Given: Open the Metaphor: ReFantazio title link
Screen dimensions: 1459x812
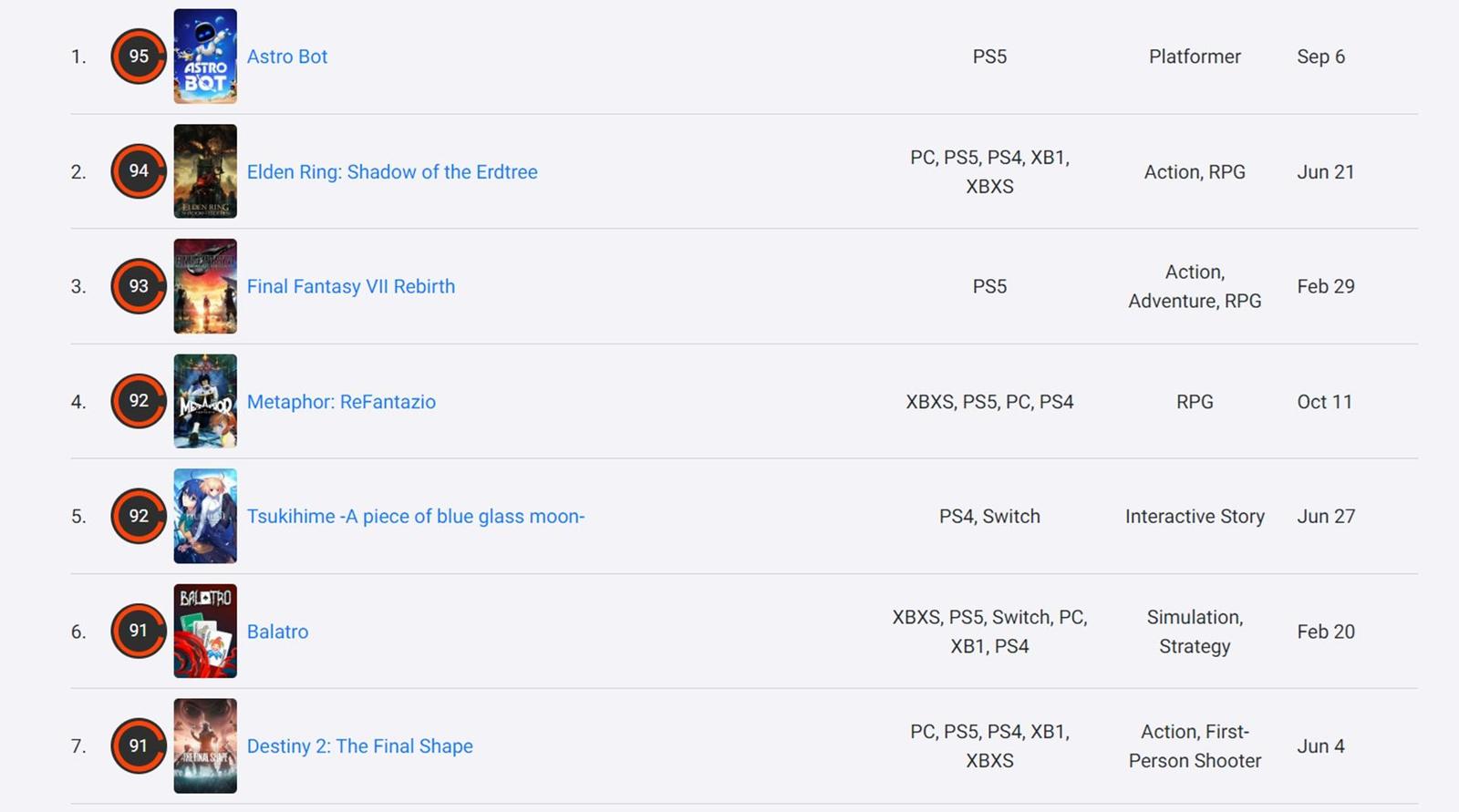Looking at the screenshot, I should pyautogui.click(x=341, y=402).
